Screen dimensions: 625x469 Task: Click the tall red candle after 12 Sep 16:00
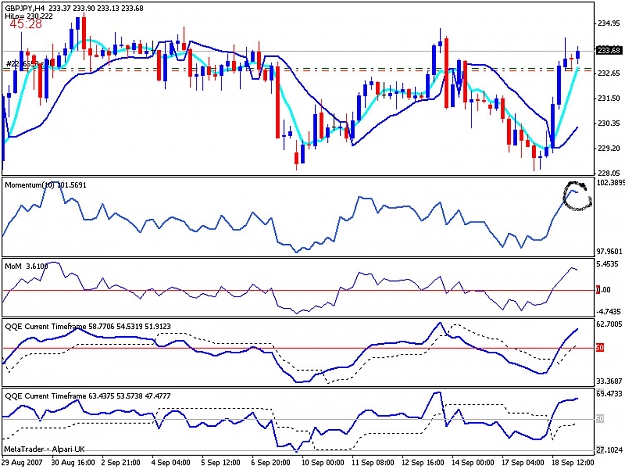446,73
